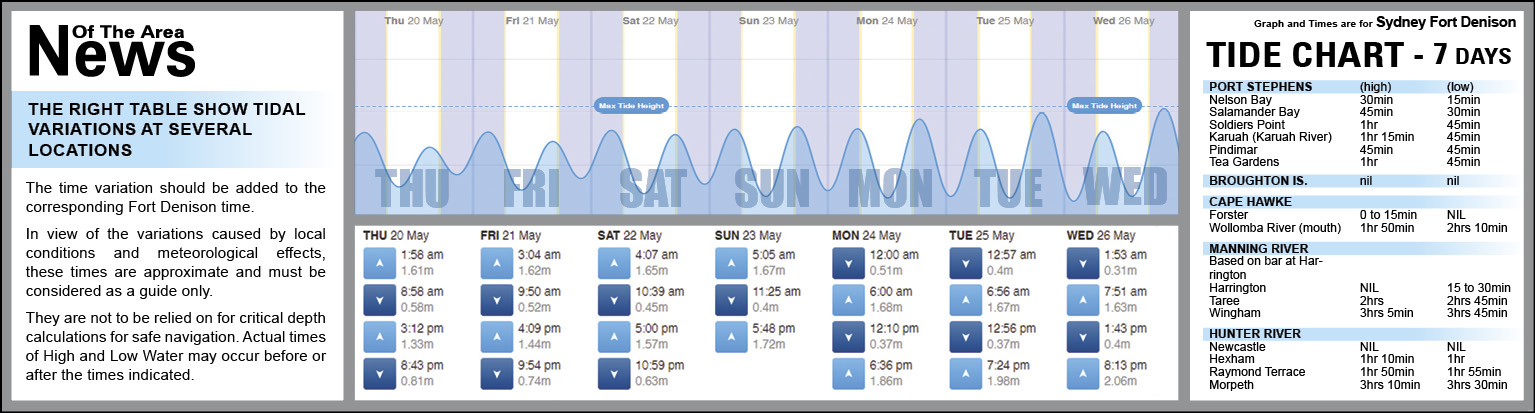Click the PORT STEPHENS section heading
The width and height of the screenshot is (1535, 413).
(x=1260, y=86)
